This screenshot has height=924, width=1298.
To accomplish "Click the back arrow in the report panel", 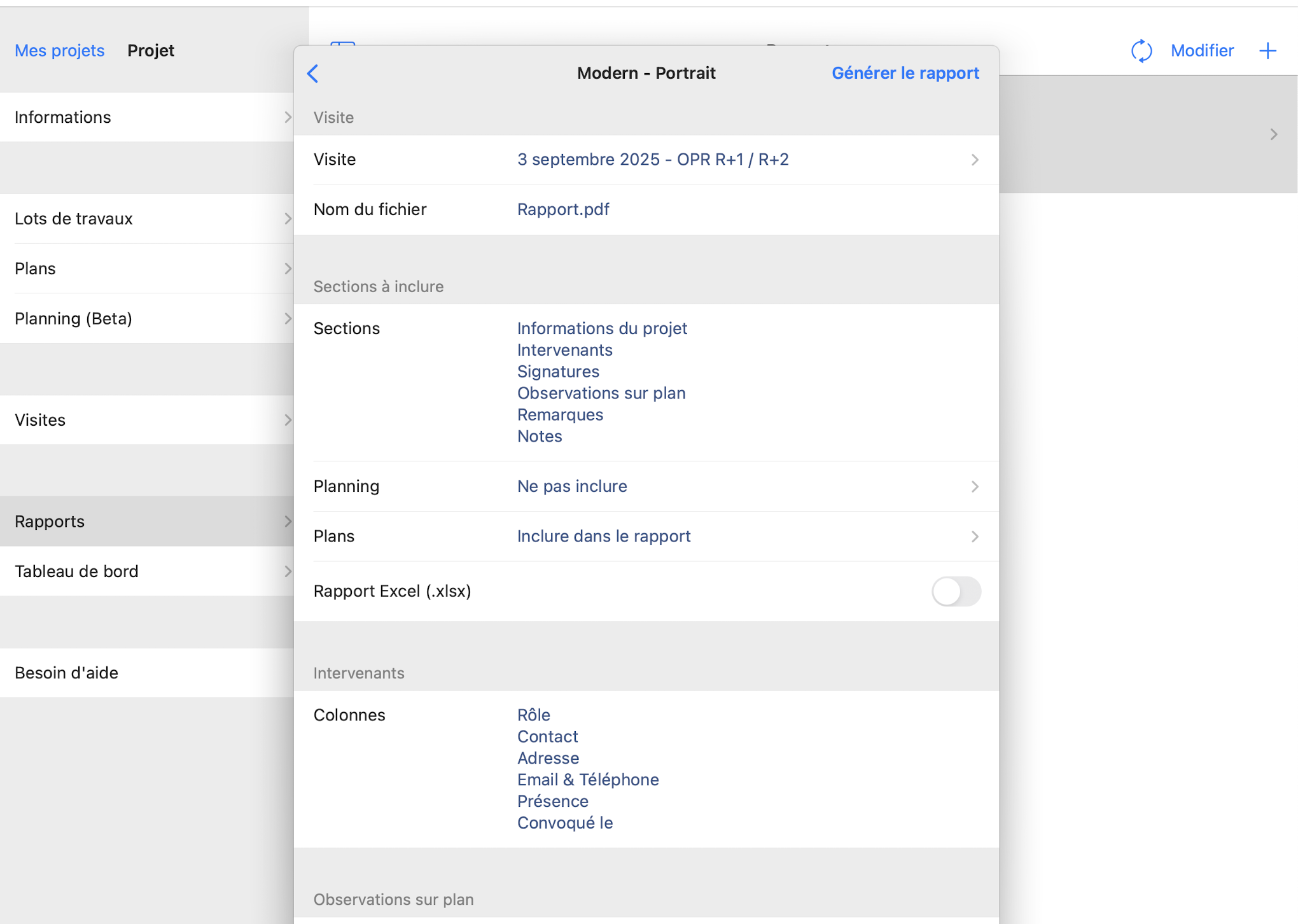I will [312, 73].
